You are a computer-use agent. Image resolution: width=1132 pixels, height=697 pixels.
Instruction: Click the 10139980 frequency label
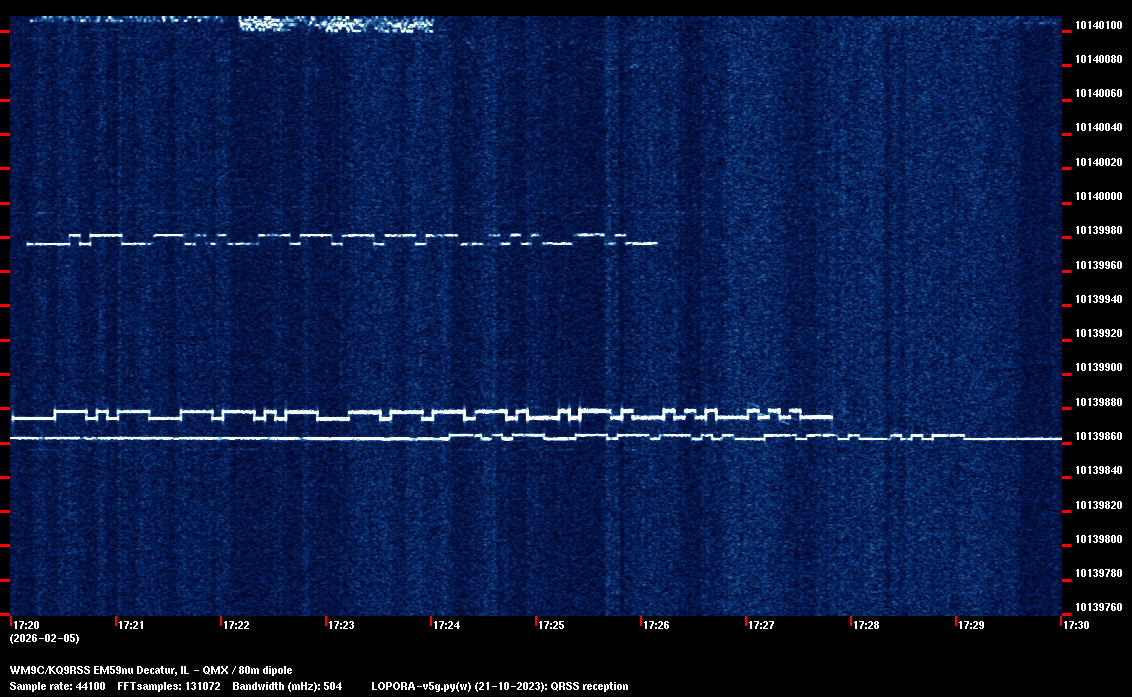1098,231
